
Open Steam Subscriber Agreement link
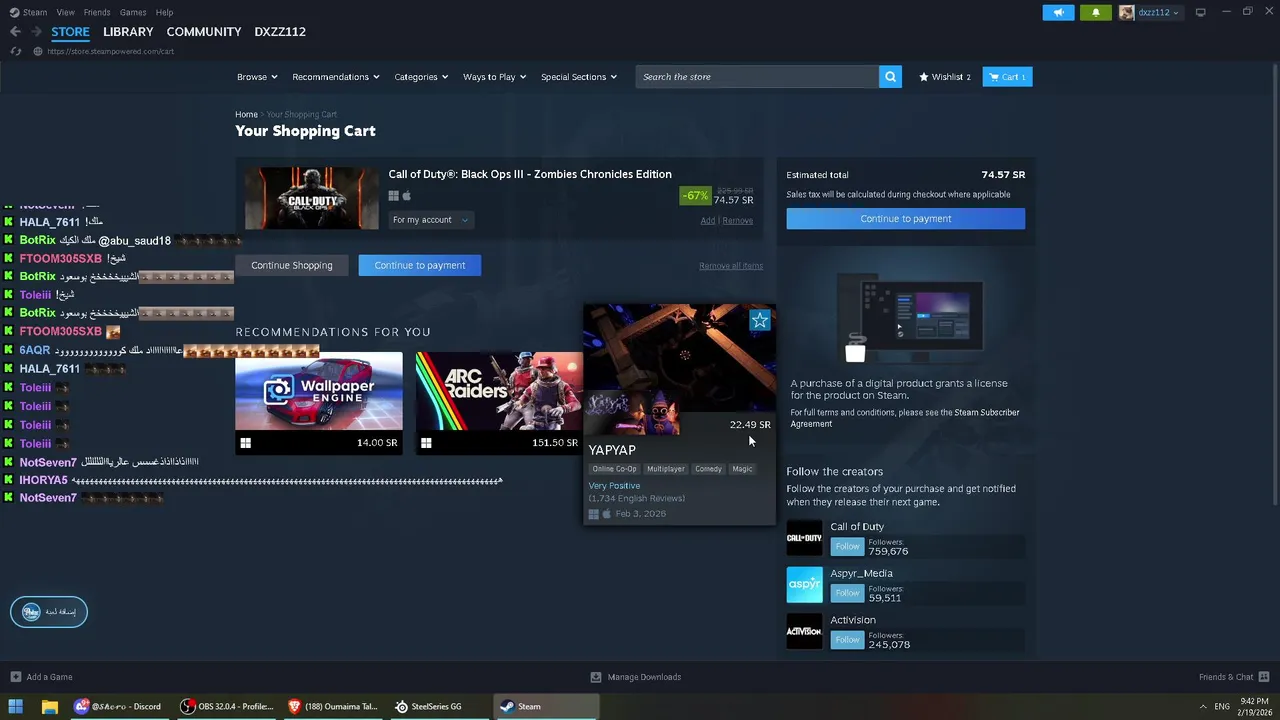coord(905,418)
